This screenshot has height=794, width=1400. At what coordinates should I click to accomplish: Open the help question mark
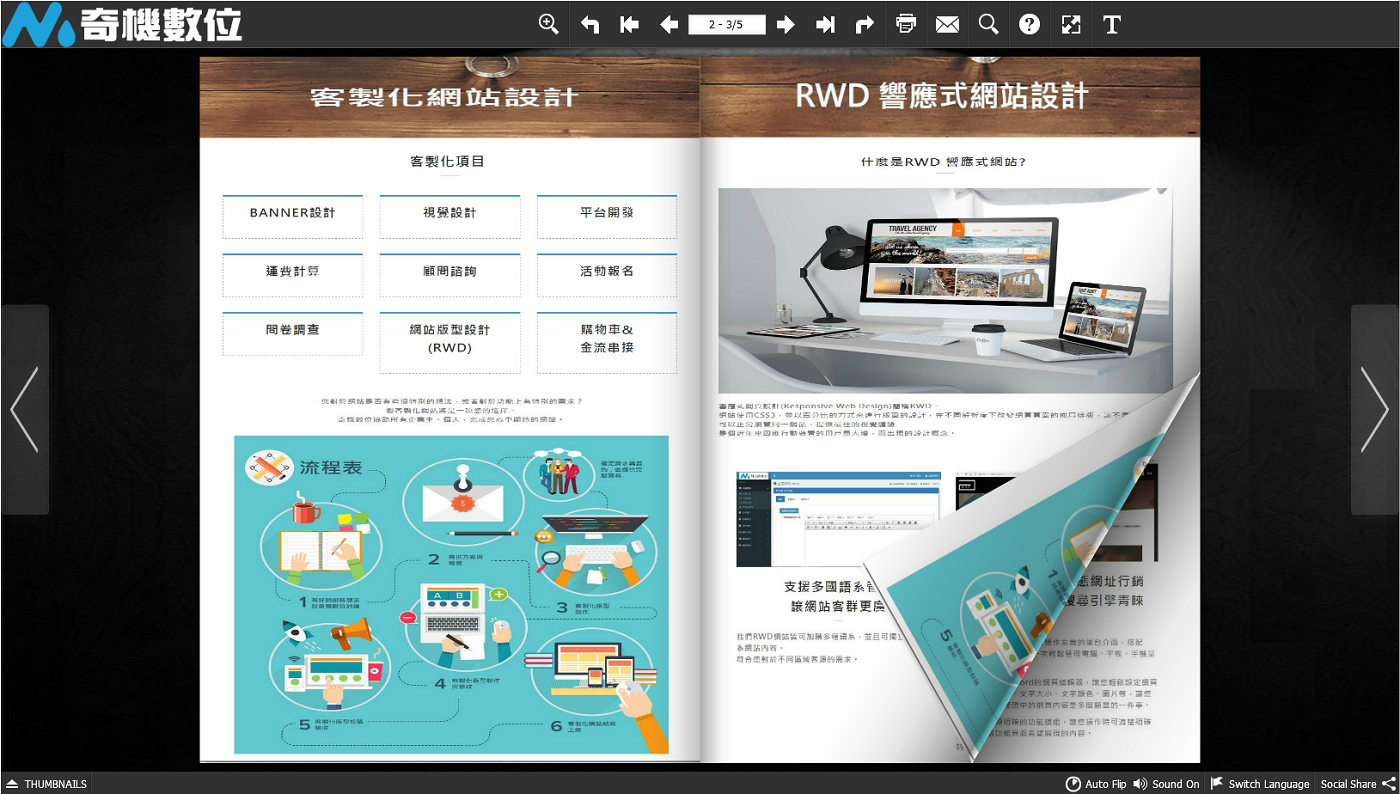click(1029, 24)
